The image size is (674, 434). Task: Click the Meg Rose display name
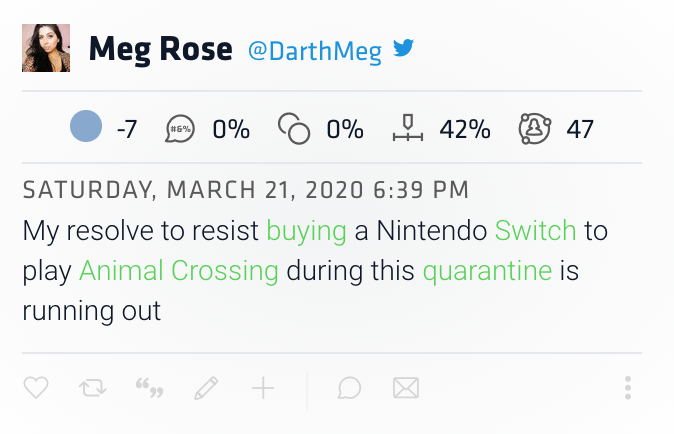[161, 49]
